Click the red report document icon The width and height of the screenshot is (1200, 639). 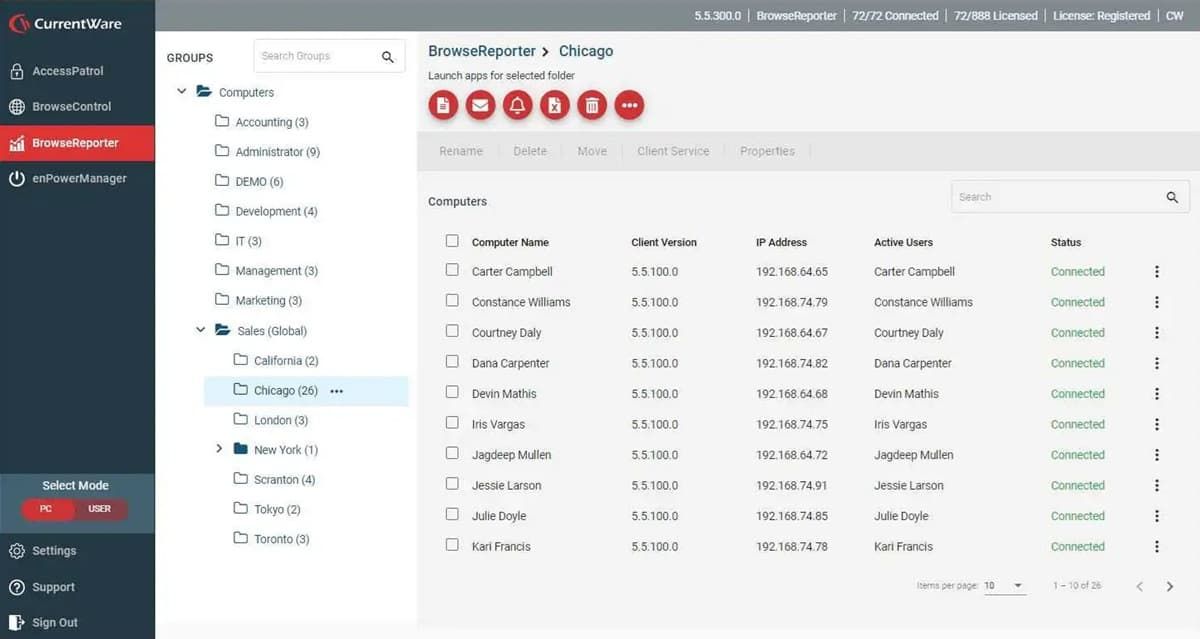point(444,105)
